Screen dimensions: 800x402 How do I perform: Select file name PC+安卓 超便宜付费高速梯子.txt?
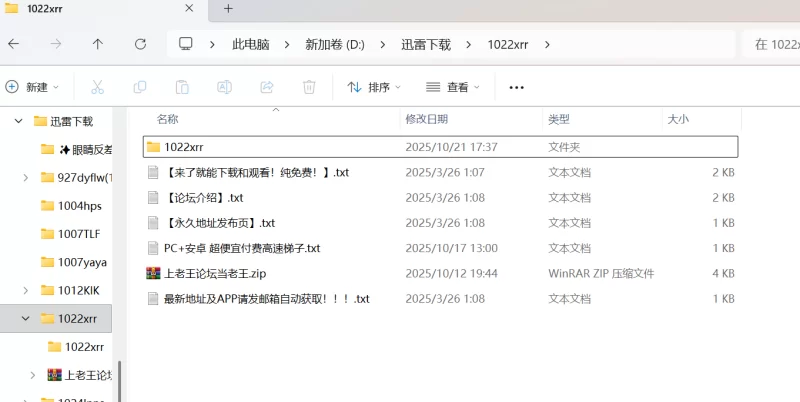pyautogui.click(x=242, y=248)
